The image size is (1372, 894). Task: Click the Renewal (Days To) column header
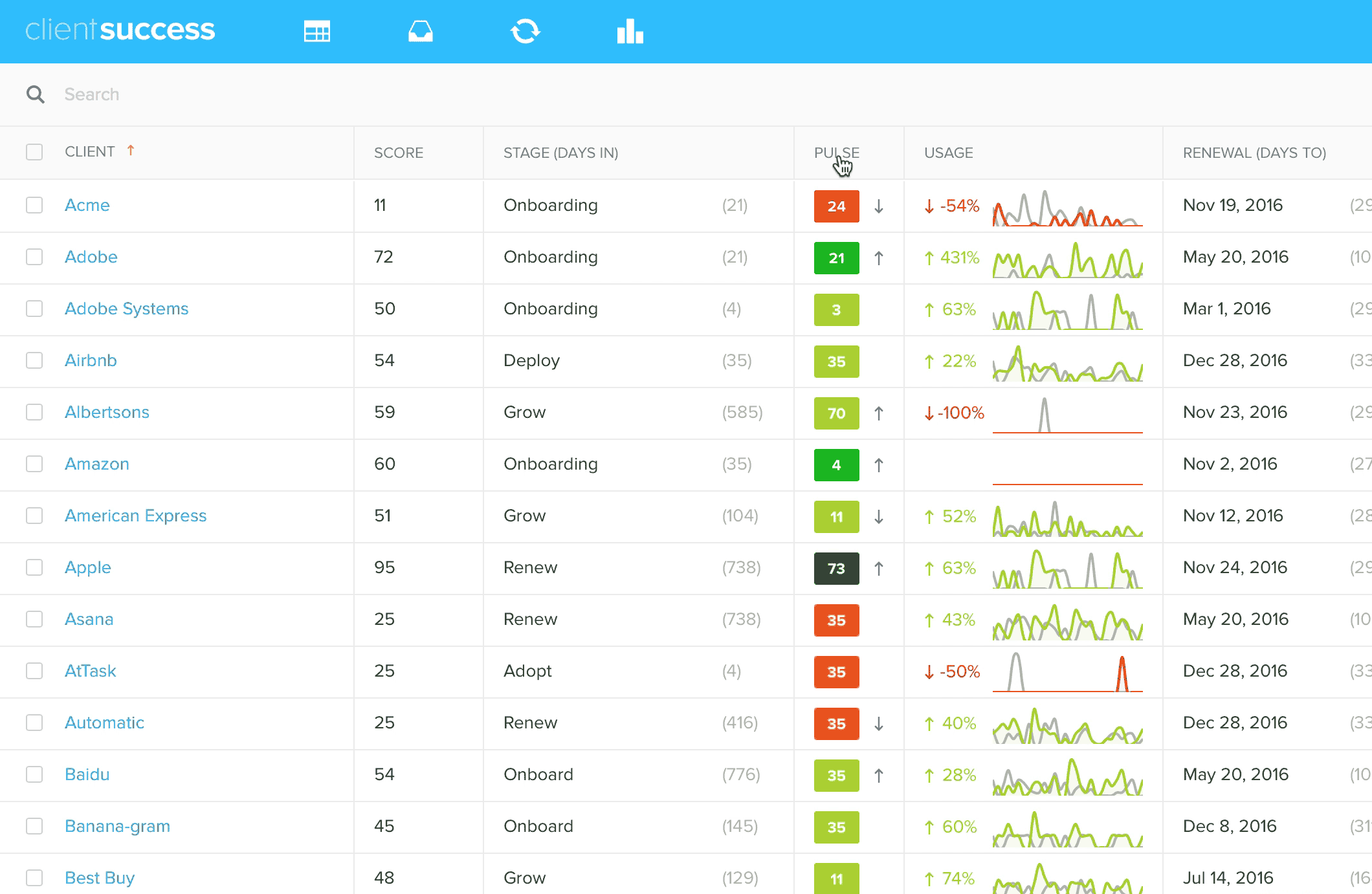pos(1254,153)
